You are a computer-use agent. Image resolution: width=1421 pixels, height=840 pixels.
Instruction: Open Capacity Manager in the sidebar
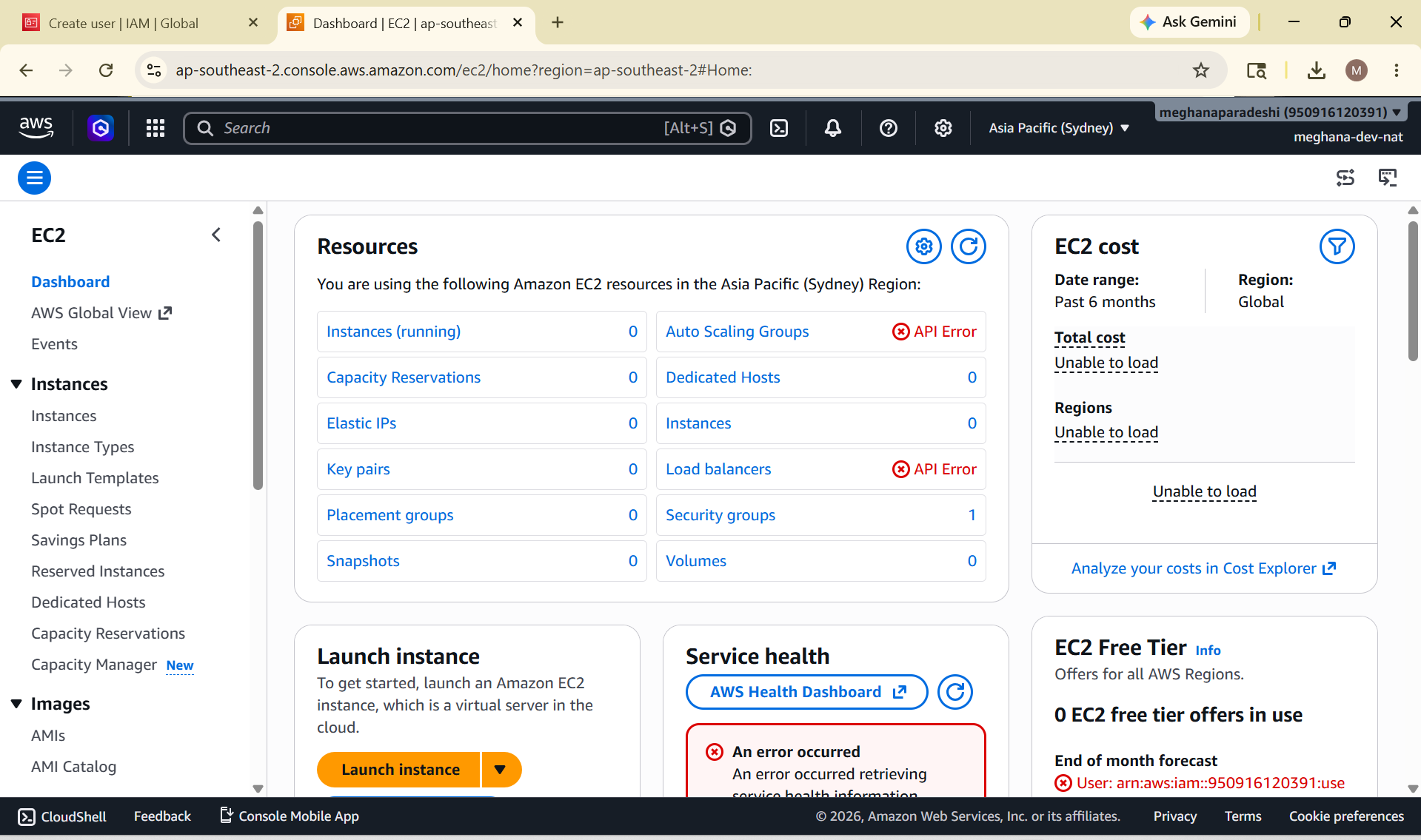pyautogui.click(x=94, y=665)
